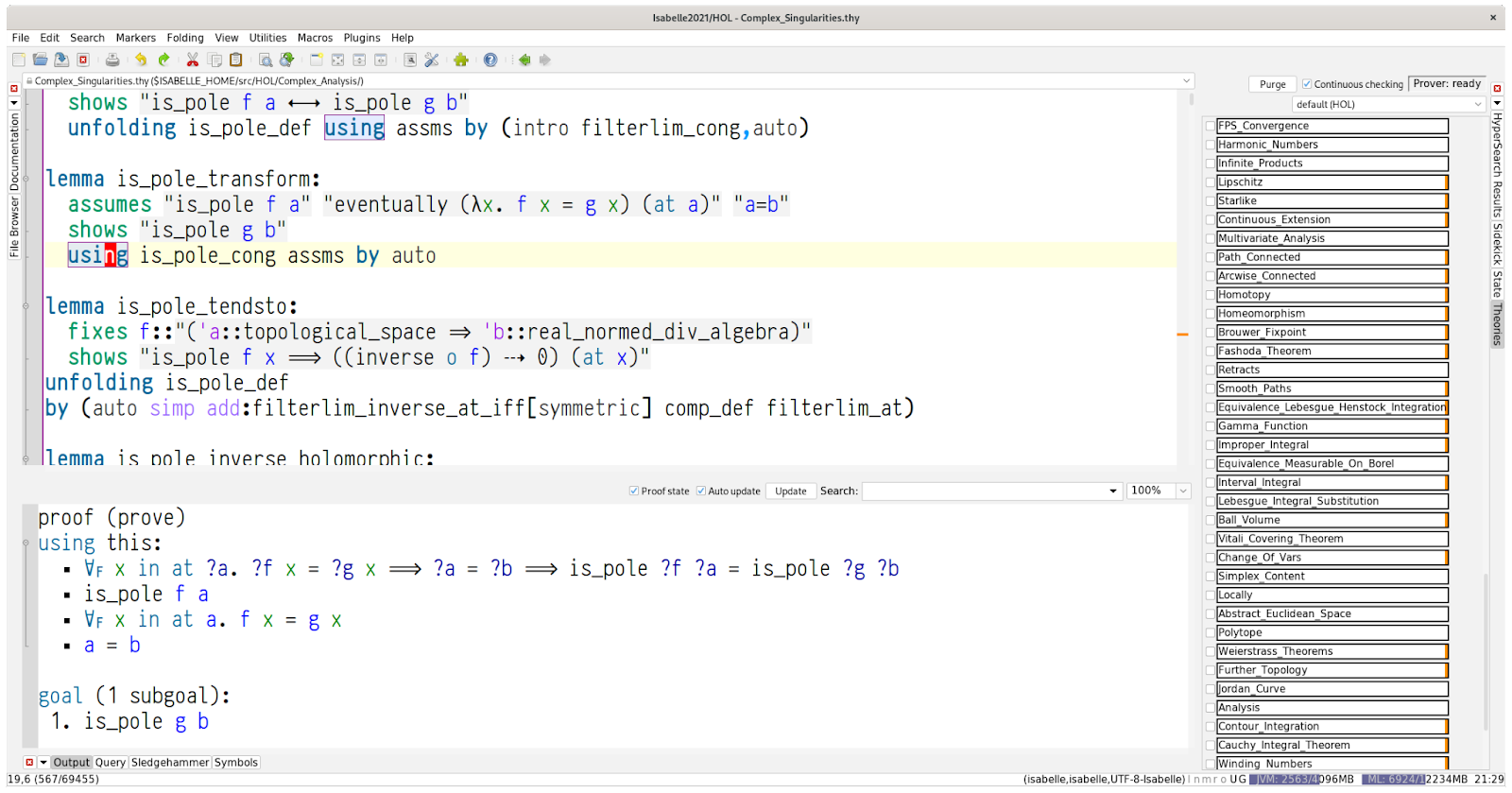1512x793 pixels.
Task: Switch to the Sledgehammer tab
Action: click(170, 762)
